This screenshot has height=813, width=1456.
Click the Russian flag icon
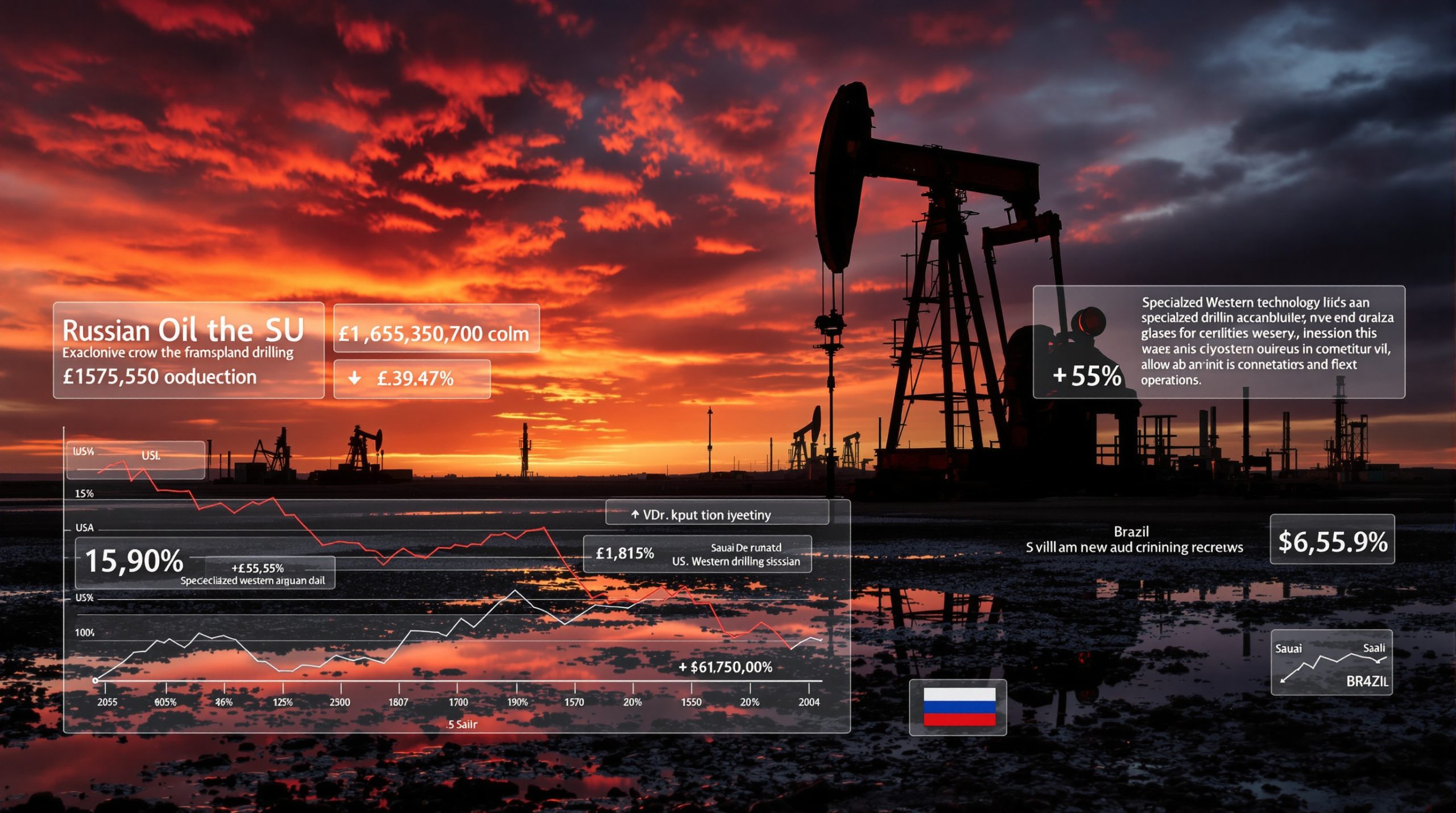[959, 707]
